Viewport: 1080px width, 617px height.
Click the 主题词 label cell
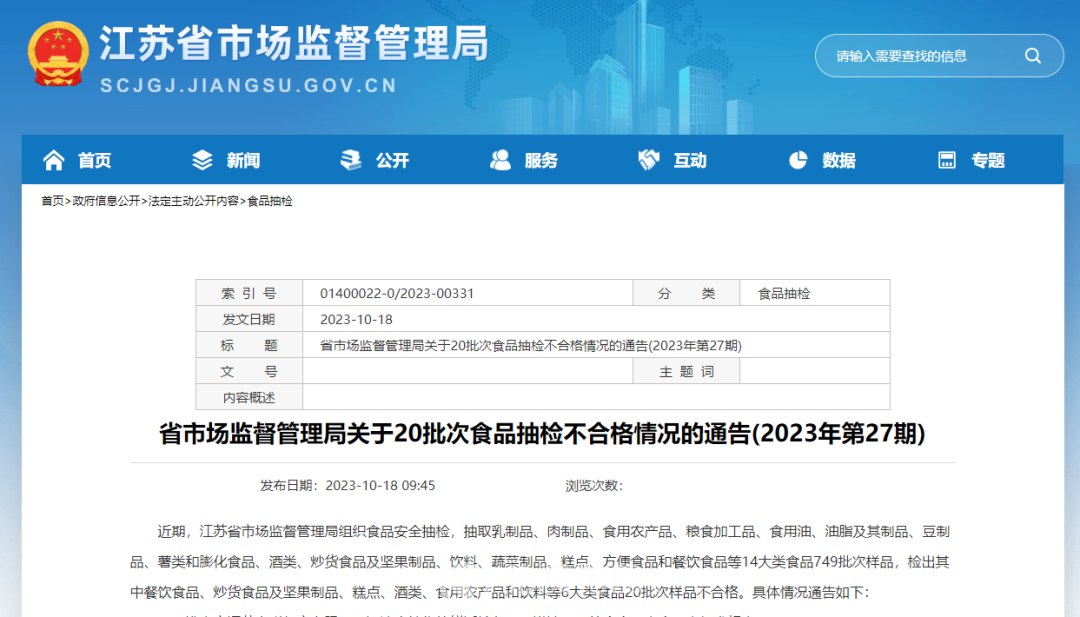click(686, 372)
